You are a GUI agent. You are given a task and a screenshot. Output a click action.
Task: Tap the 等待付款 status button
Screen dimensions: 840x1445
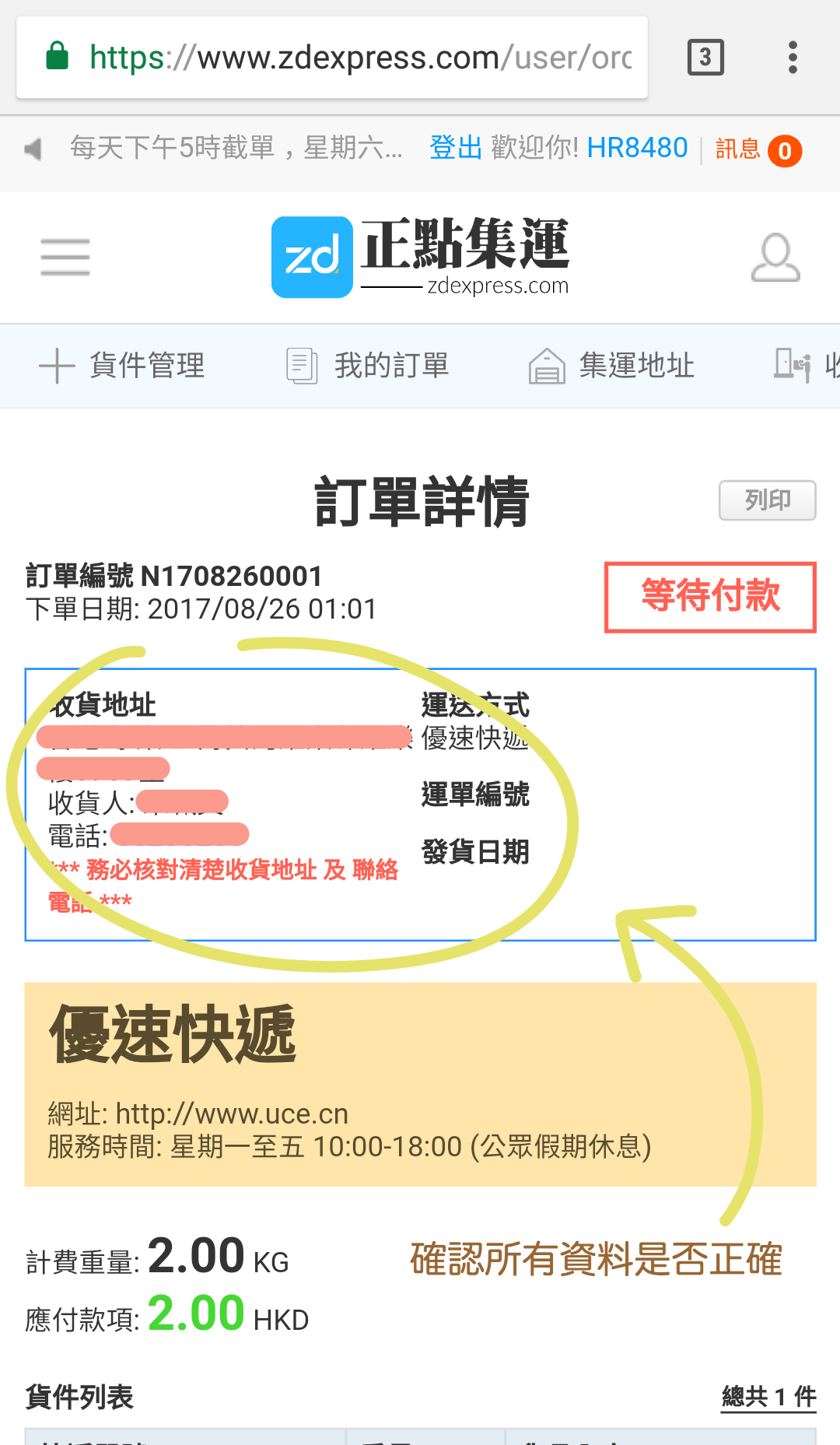(x=710, y=597)
